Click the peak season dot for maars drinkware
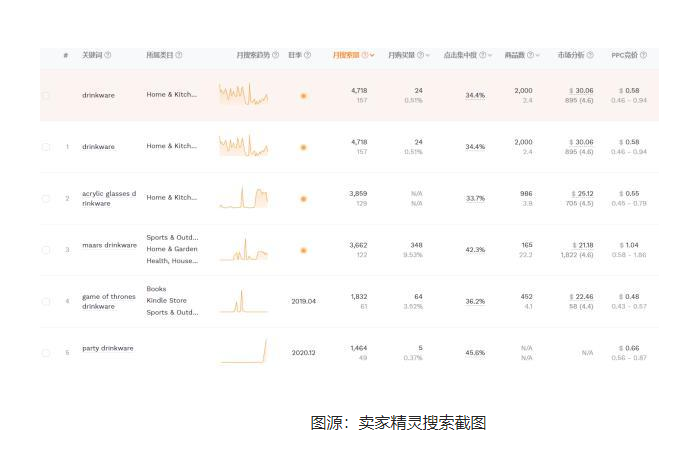 (x=303, y=250)
